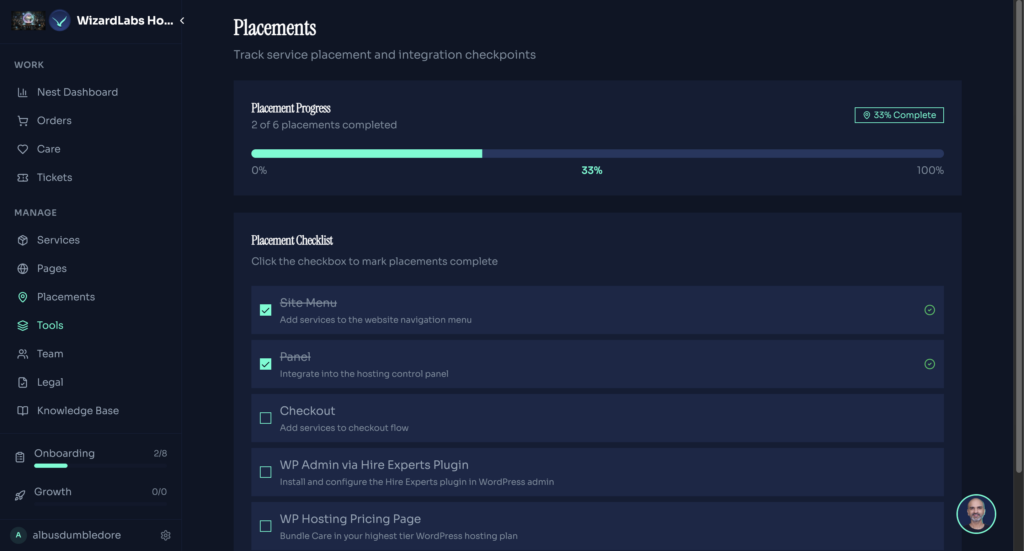Click the 33% Complete badge
This screenshot has width=1024, height=551.
pyautogui.click(x=899, y=115)
